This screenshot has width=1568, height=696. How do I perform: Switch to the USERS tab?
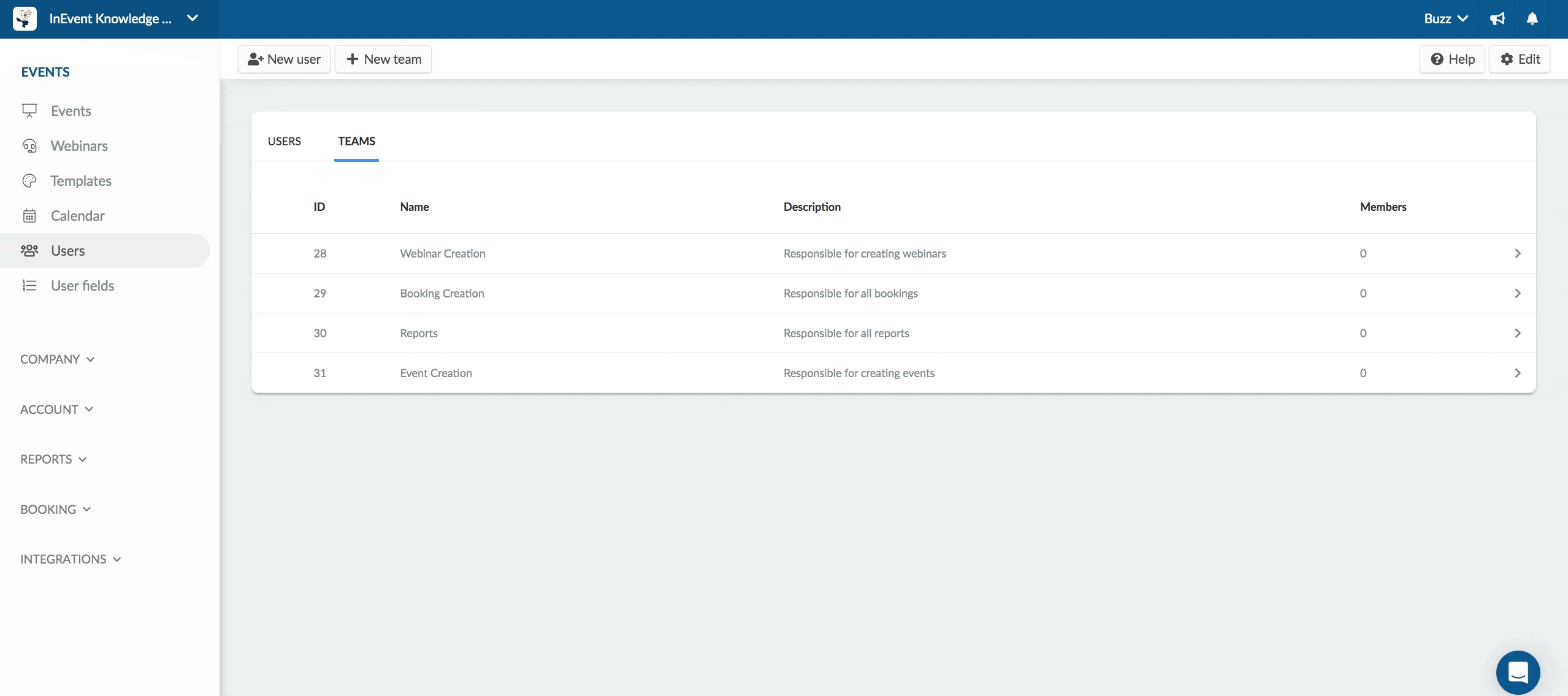(284, 141)
